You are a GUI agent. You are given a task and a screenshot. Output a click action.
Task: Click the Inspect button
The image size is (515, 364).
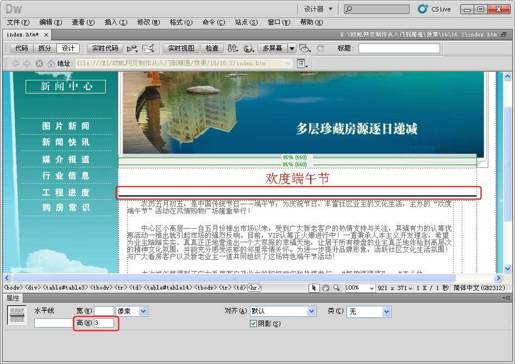coord(212,48)
